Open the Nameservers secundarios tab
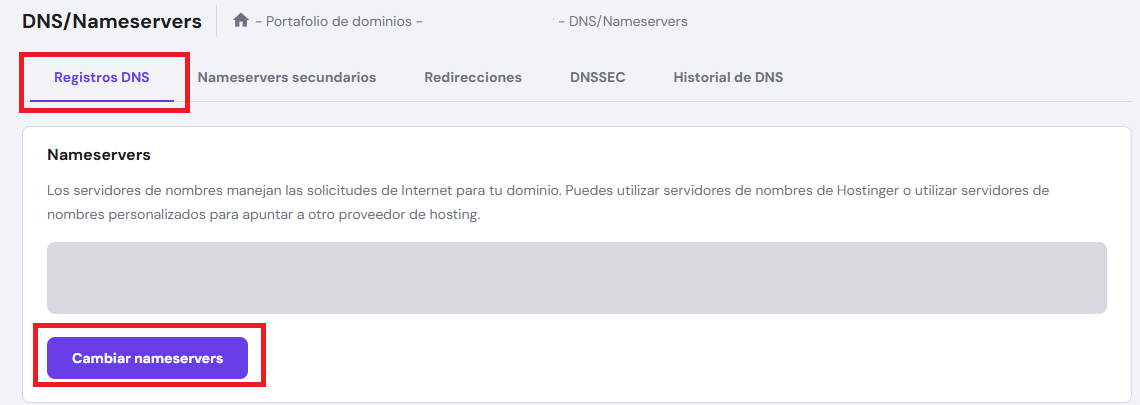The height and width of the screenshot is (405, 1140). click(287, 77)
